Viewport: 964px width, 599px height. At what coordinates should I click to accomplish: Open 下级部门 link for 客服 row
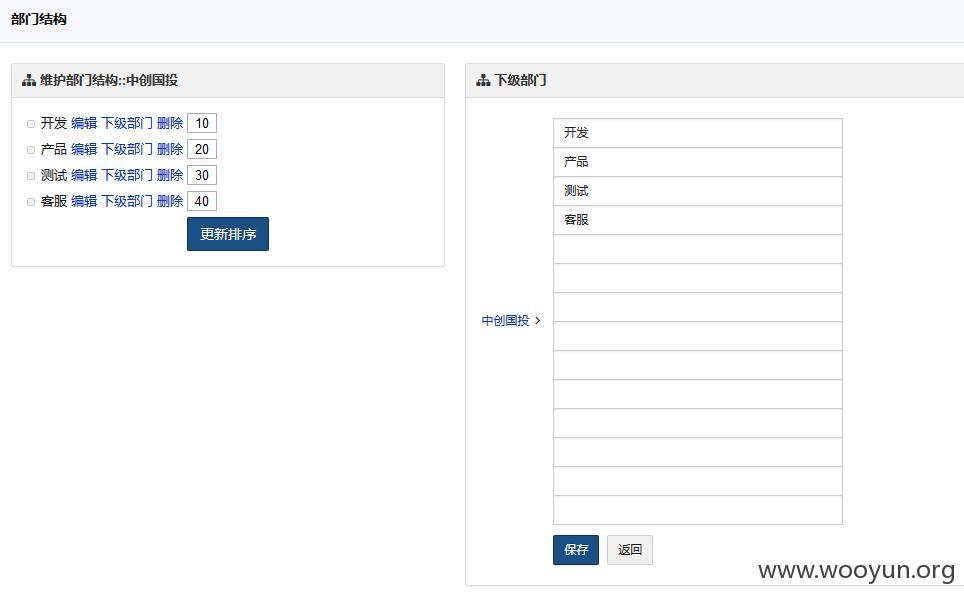coord(127,201)
